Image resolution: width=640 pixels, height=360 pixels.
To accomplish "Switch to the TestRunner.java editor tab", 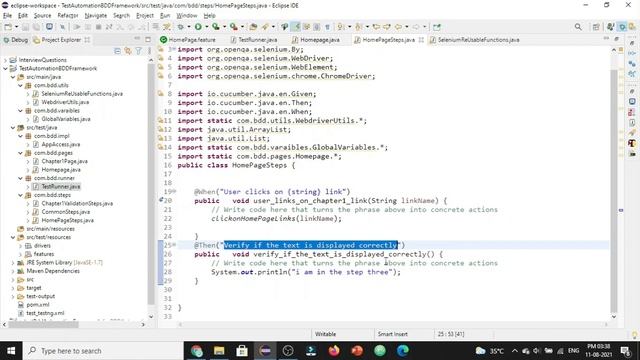I will coord(253,40).
